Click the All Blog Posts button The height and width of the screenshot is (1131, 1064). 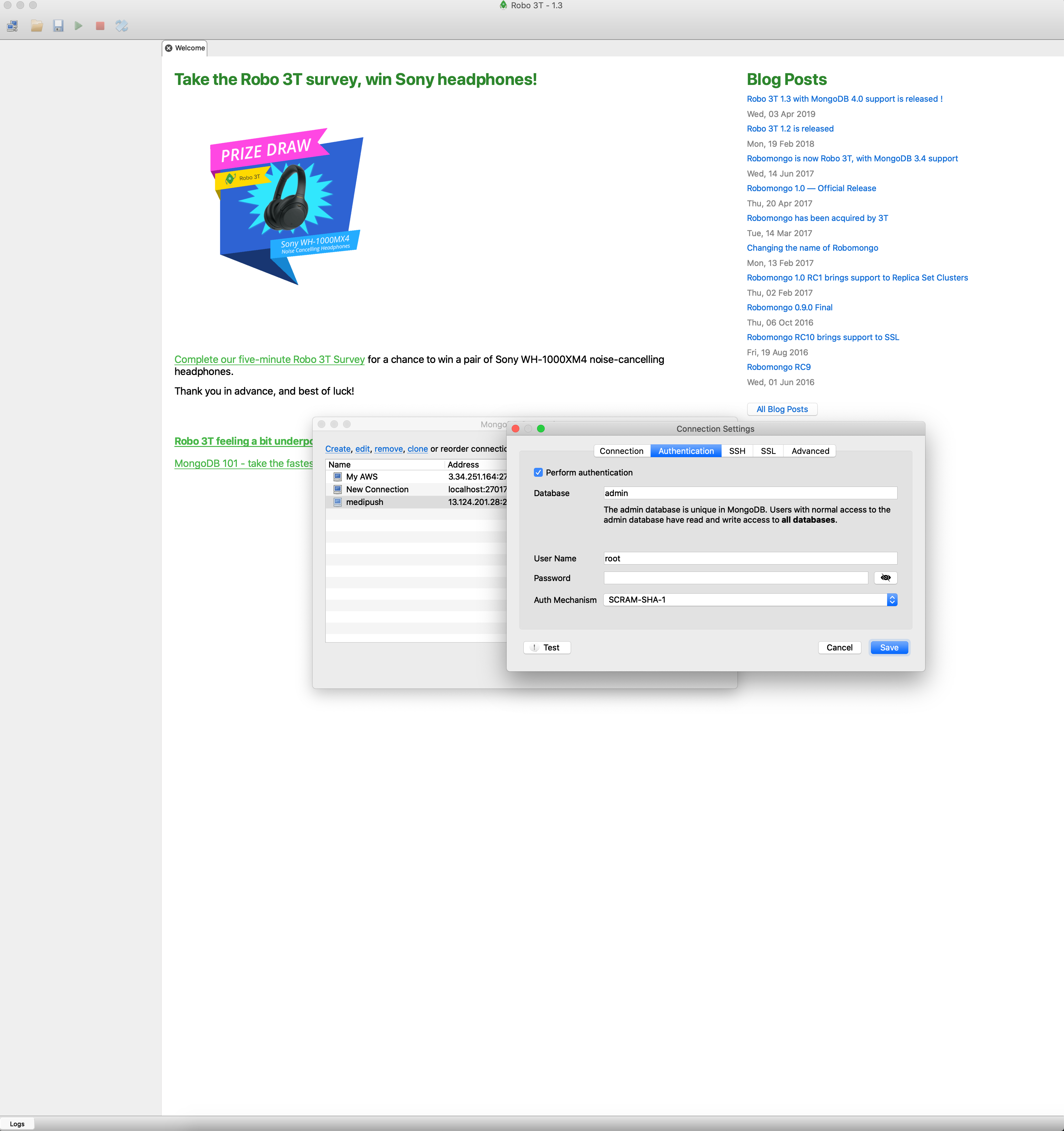pos(782,409)
